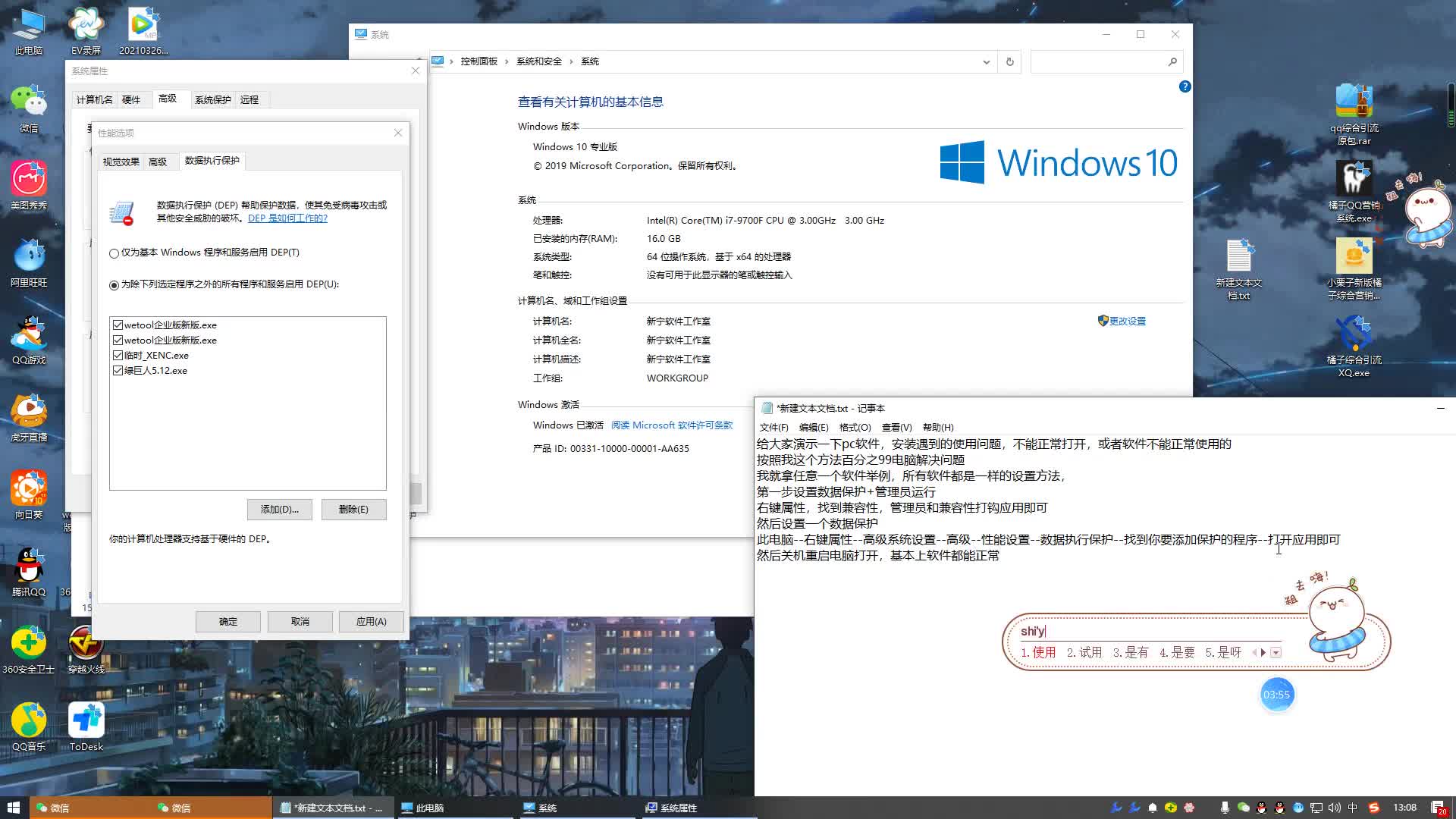Click the help question mark icon

1185,87
